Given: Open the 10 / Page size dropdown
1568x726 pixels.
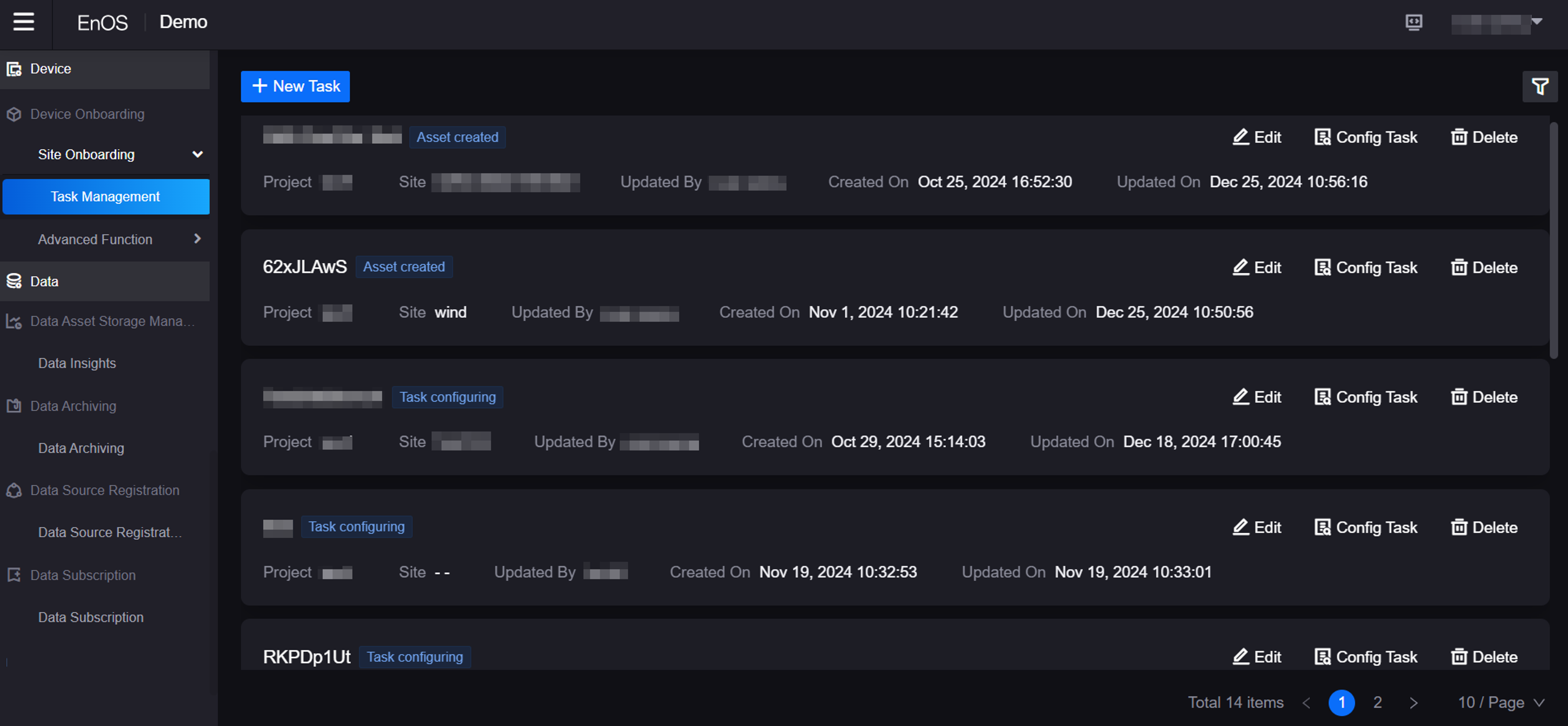Looking at the screenshot, I should pyautogui.click(x=1500, y=702).
